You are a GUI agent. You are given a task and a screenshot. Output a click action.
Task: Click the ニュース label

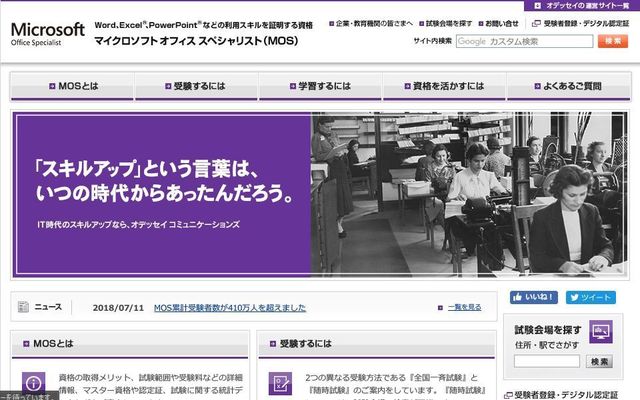[48, 307]
